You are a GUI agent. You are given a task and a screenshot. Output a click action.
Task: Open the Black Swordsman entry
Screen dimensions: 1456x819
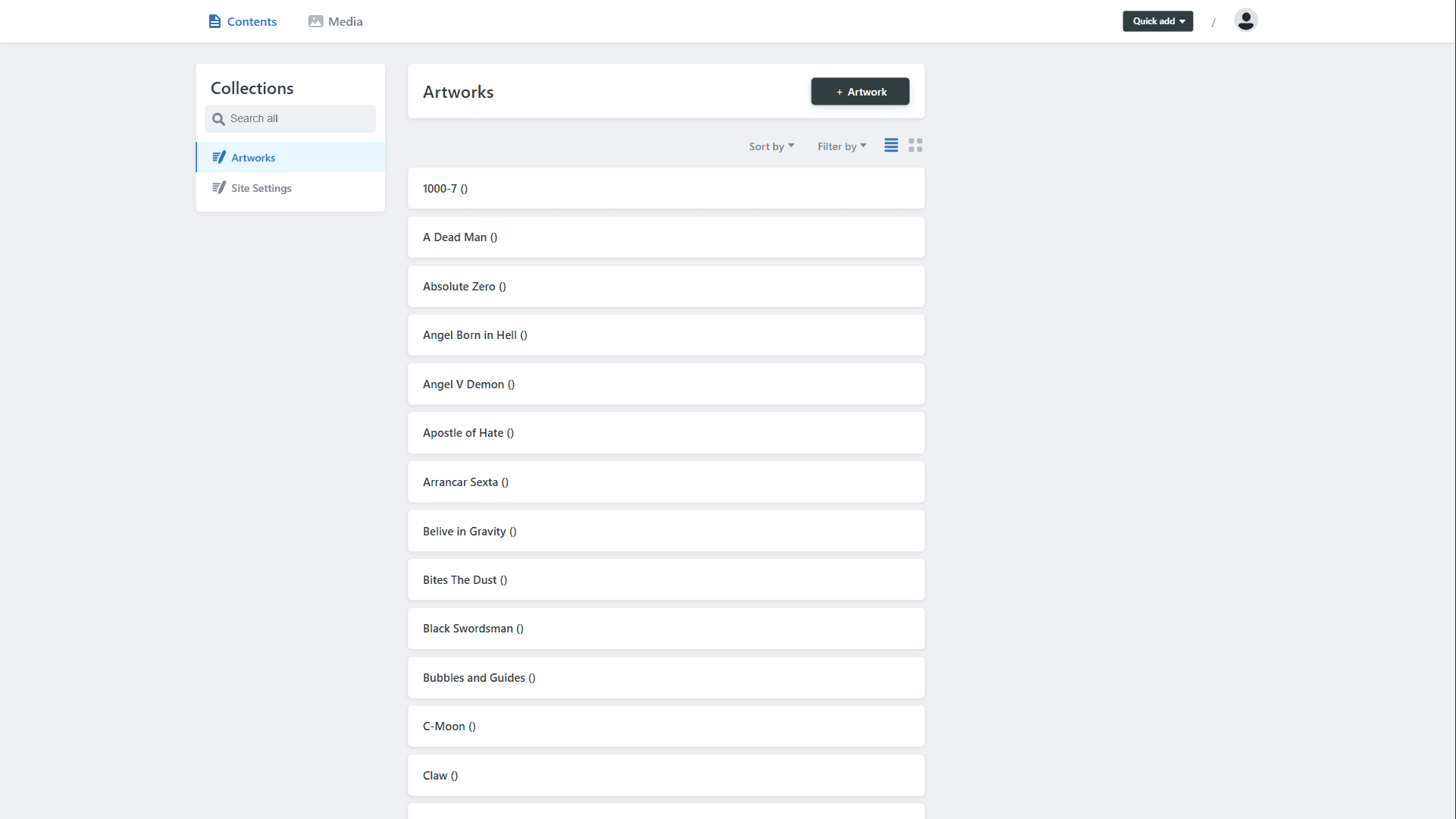click(x=666, y=629)
